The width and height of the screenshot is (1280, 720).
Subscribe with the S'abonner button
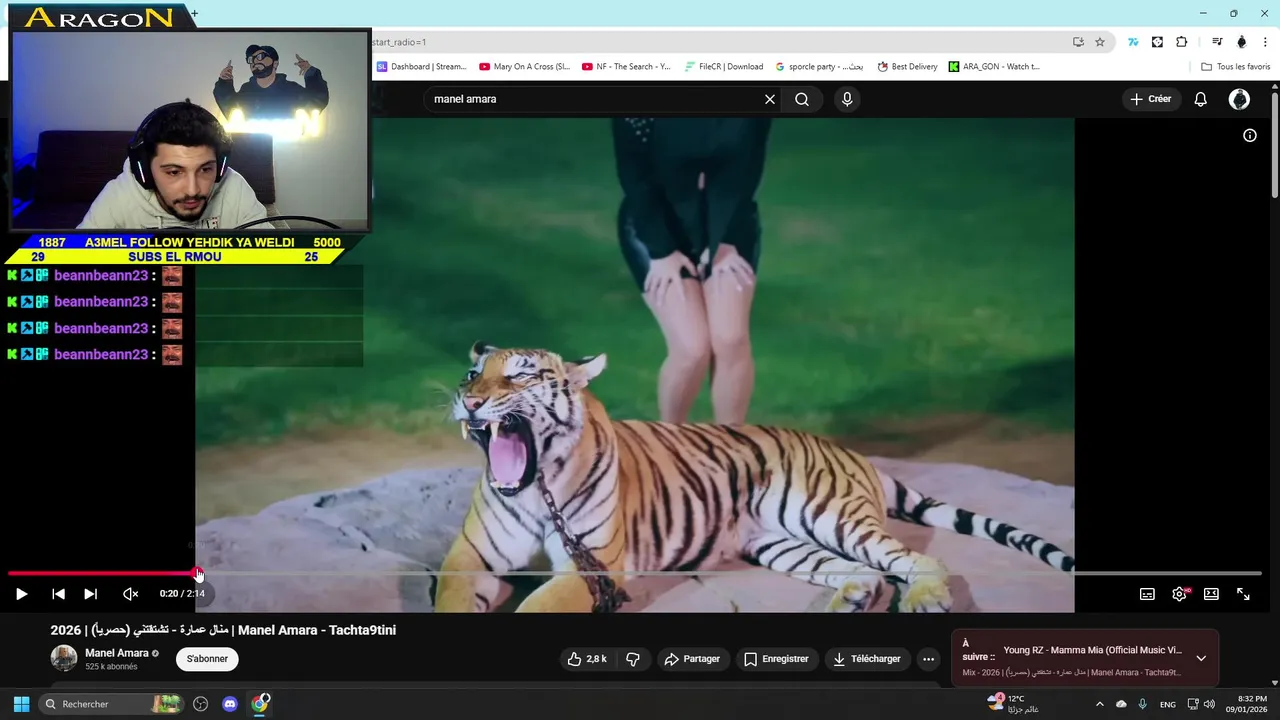click(207, 659)
